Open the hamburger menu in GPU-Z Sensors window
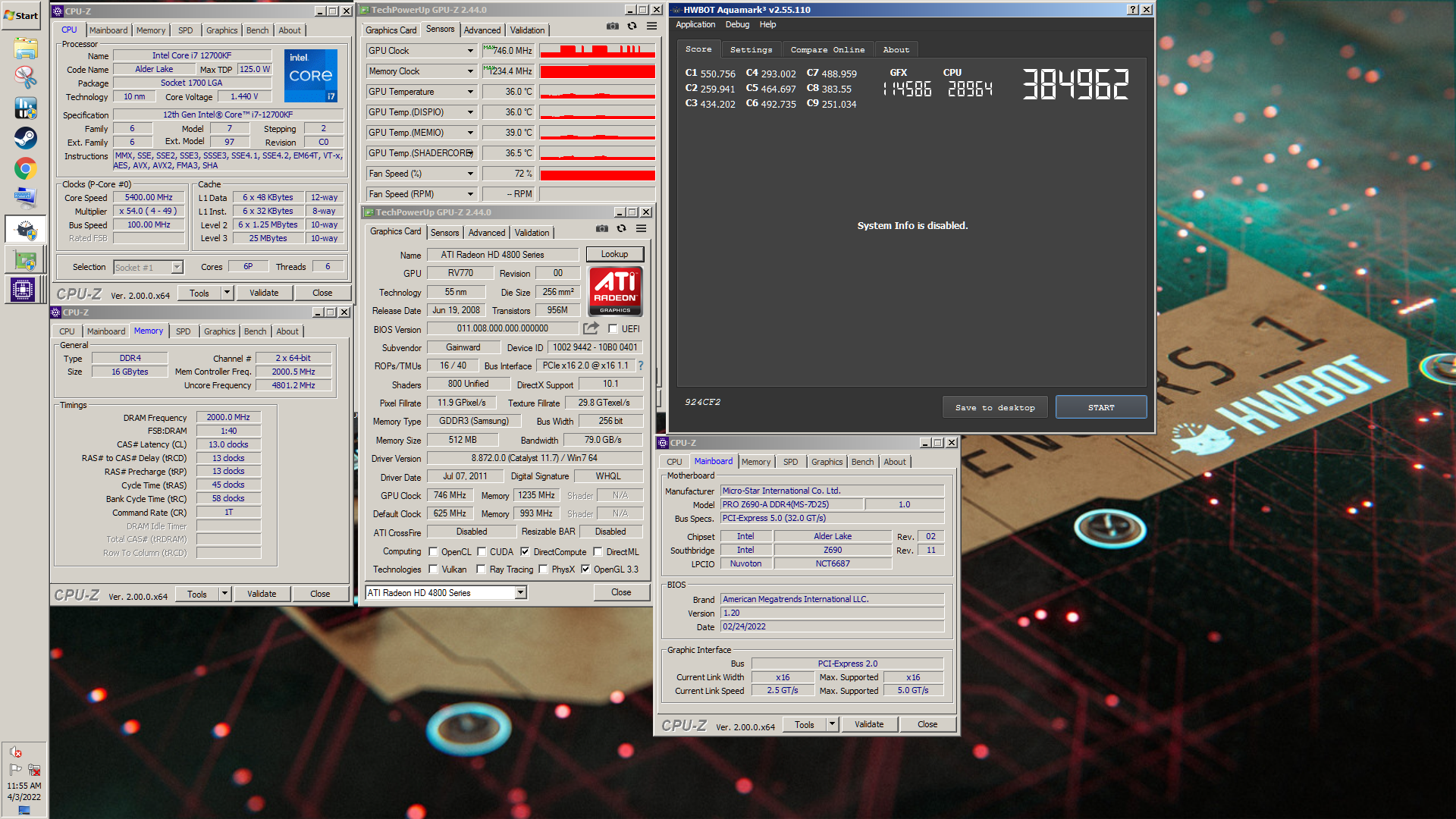The height and width of the screenshot is (819, 1456). click(651, 26)
